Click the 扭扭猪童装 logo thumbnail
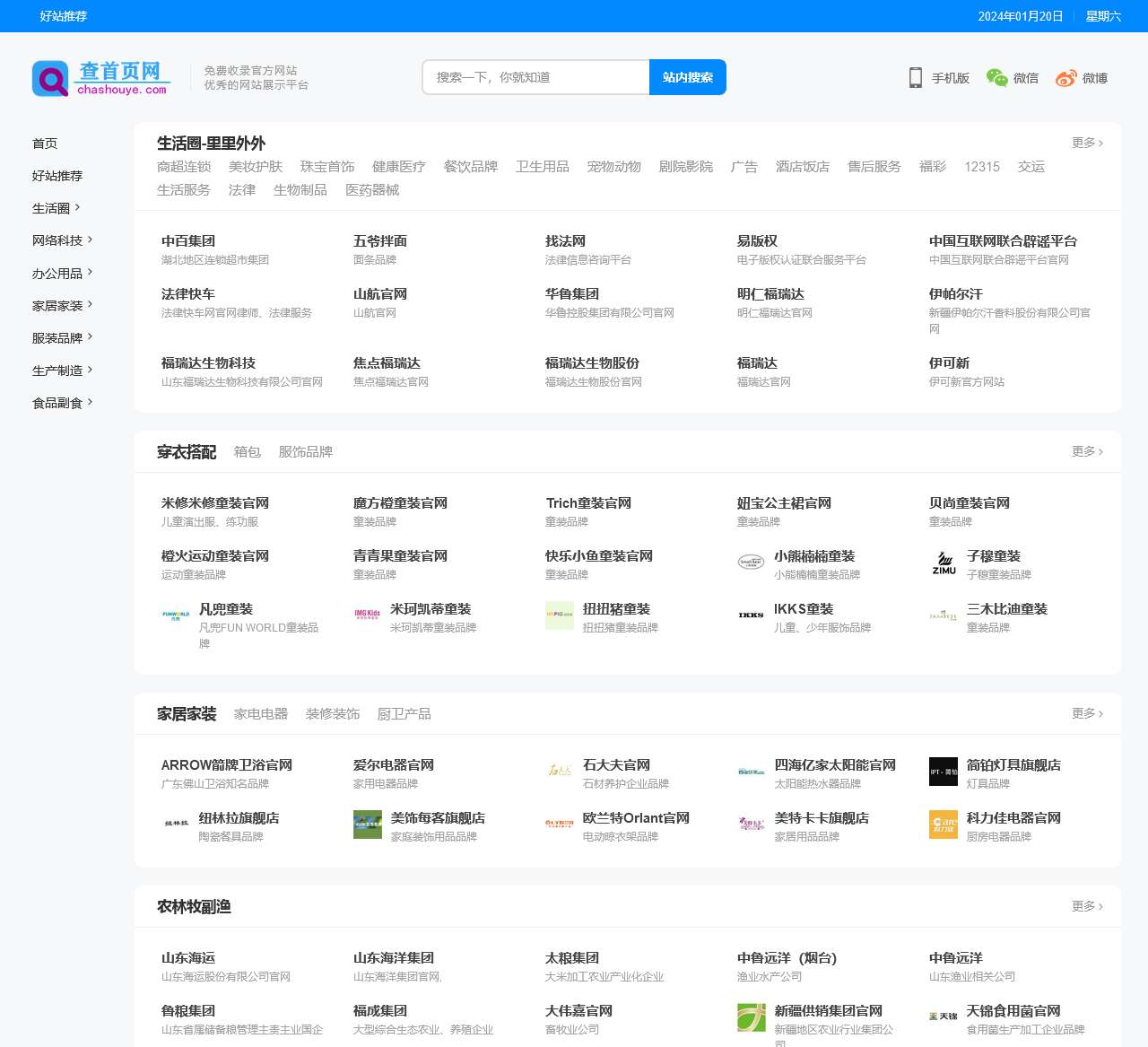 pos(560,615)
